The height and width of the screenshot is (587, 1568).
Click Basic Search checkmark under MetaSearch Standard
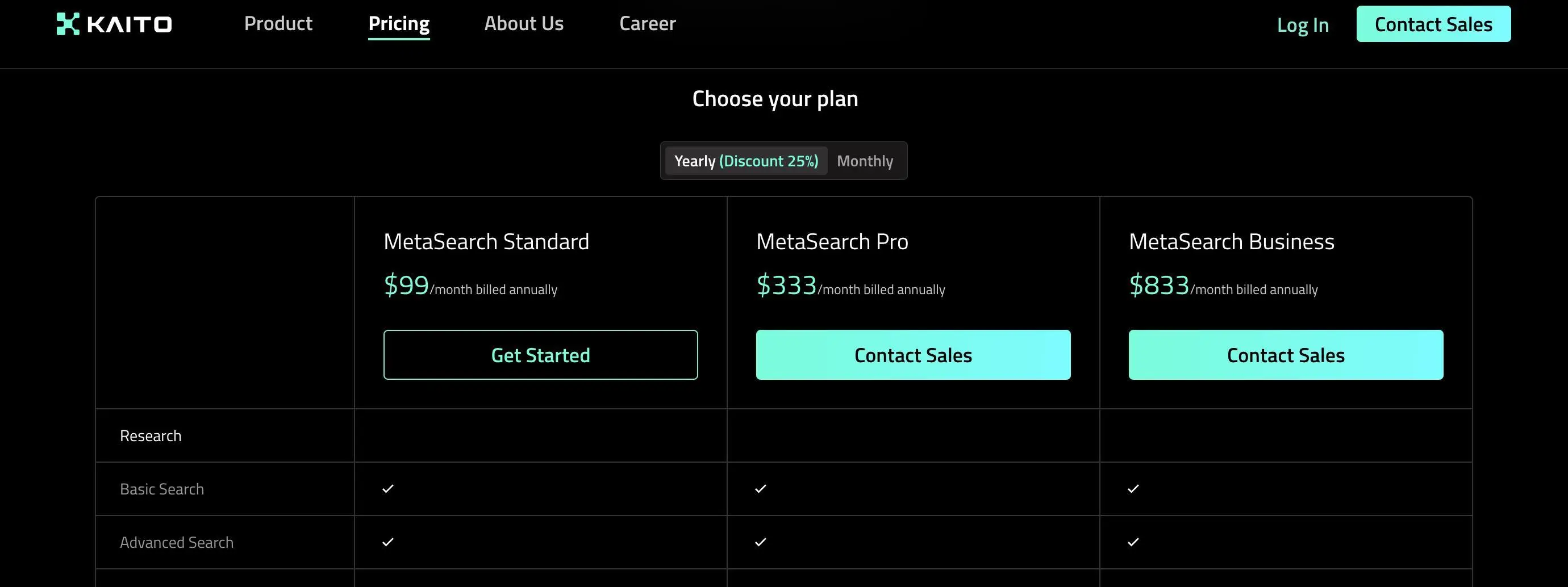coord(387,488)
